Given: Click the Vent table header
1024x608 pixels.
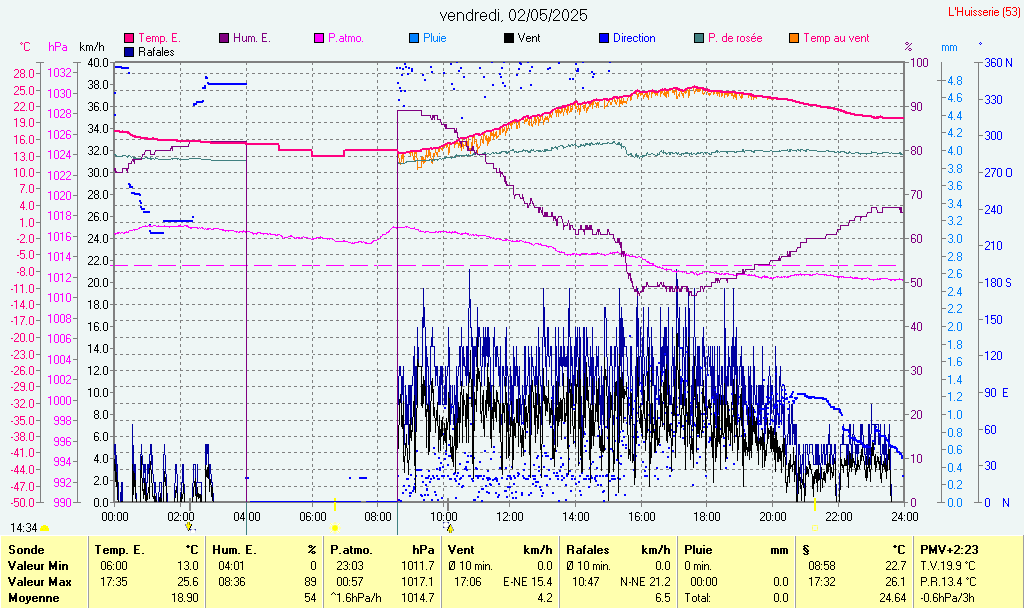Looking at the screenshot, I should [x=461, y=550].
